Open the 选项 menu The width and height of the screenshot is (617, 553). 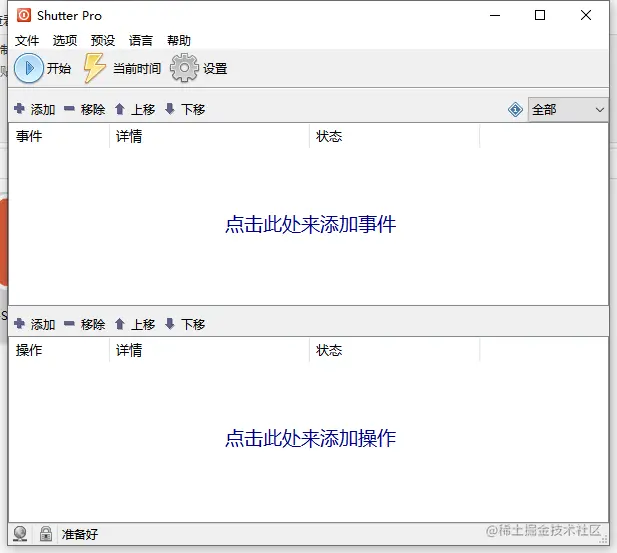(65, 40)
